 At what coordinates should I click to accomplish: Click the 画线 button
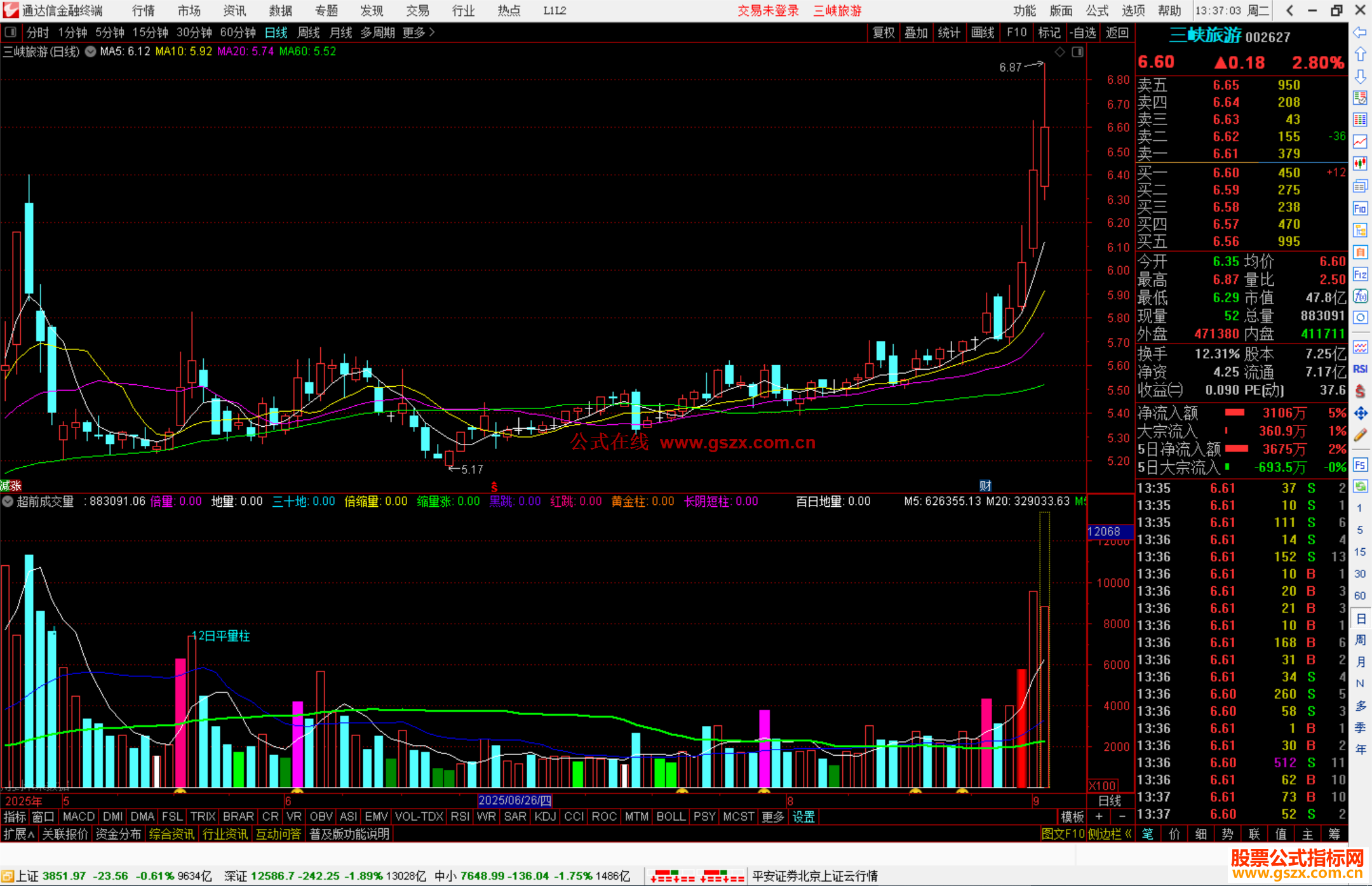tap(983, 32)
